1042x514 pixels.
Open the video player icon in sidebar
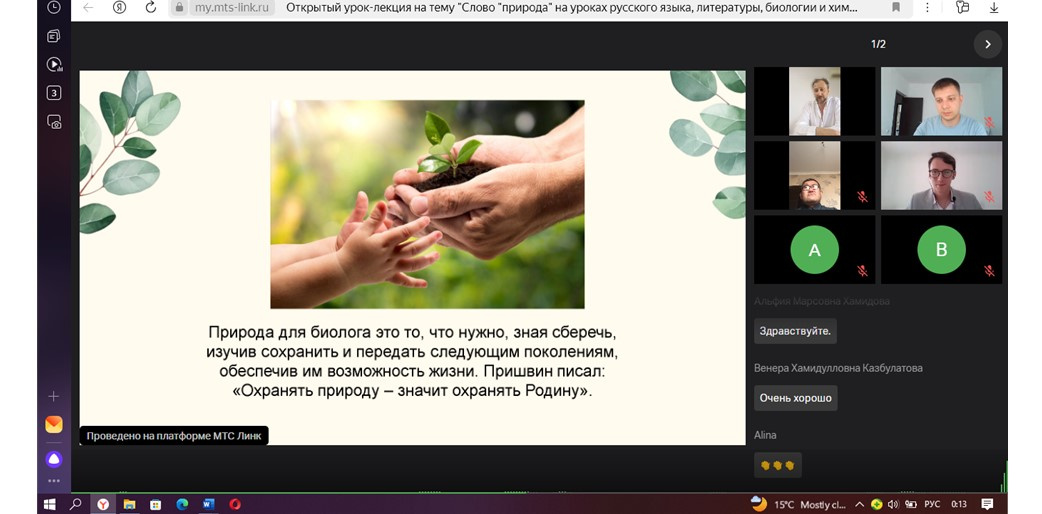click(54, 64)
